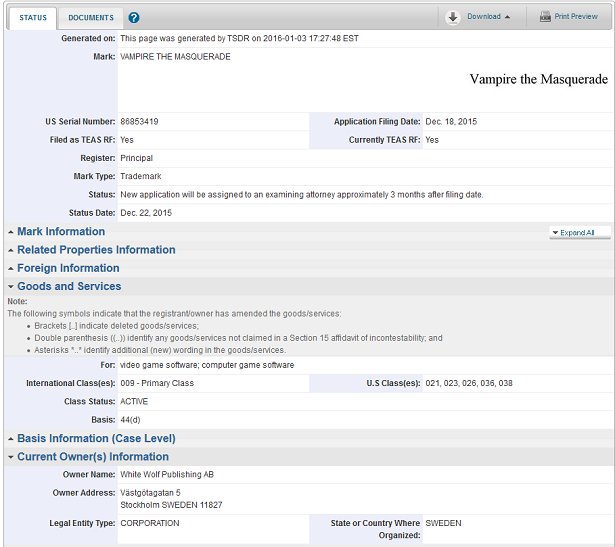
Task: Expand Basis Information (Case Level) section
Action: (x=96, y=438)
